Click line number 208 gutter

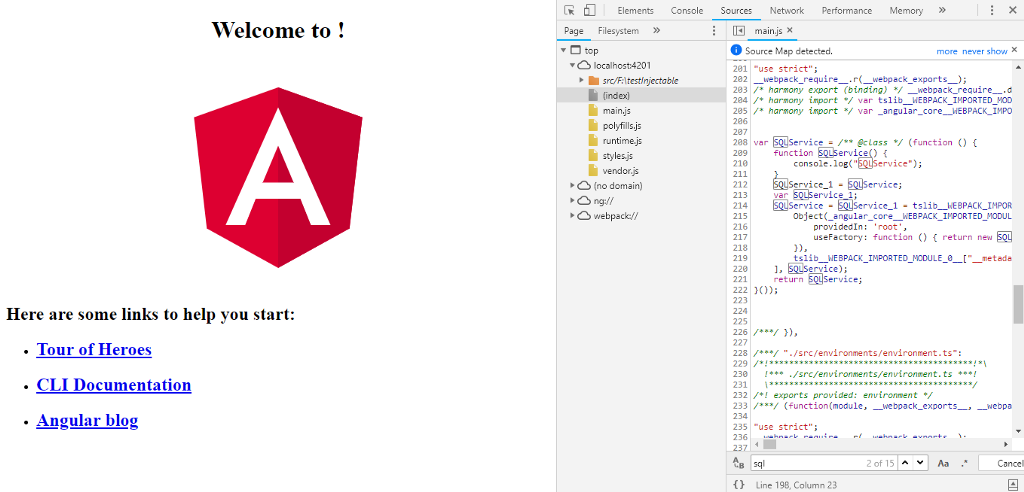pos(739,142)
